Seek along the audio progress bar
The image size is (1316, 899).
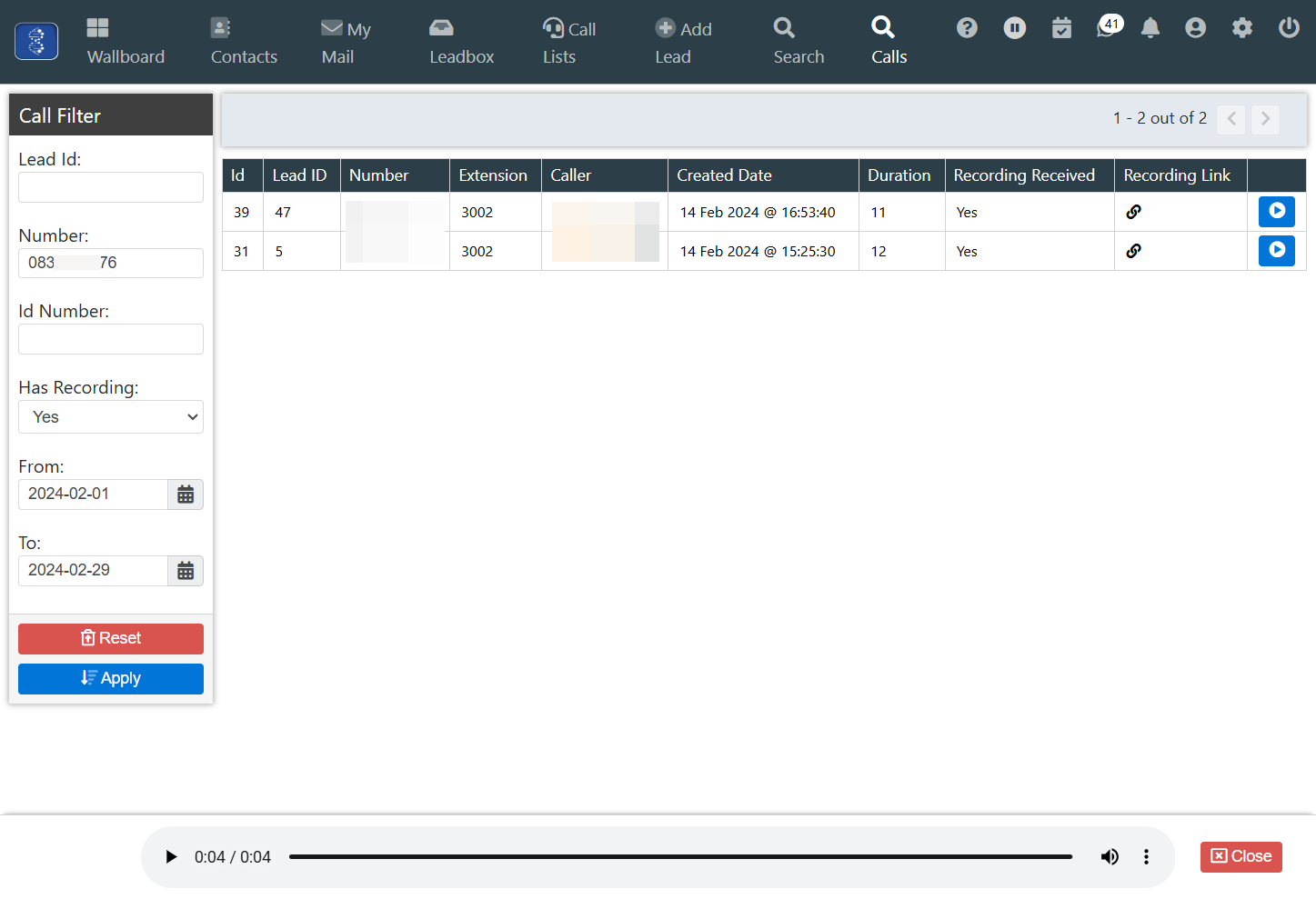pyautogui.click(x=680, y=857)
